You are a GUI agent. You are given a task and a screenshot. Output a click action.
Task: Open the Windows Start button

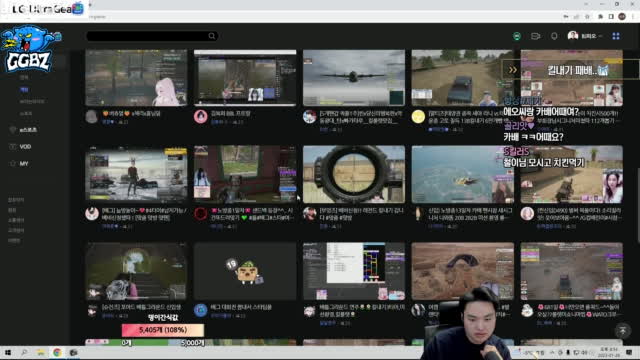[x=8, y=352]
